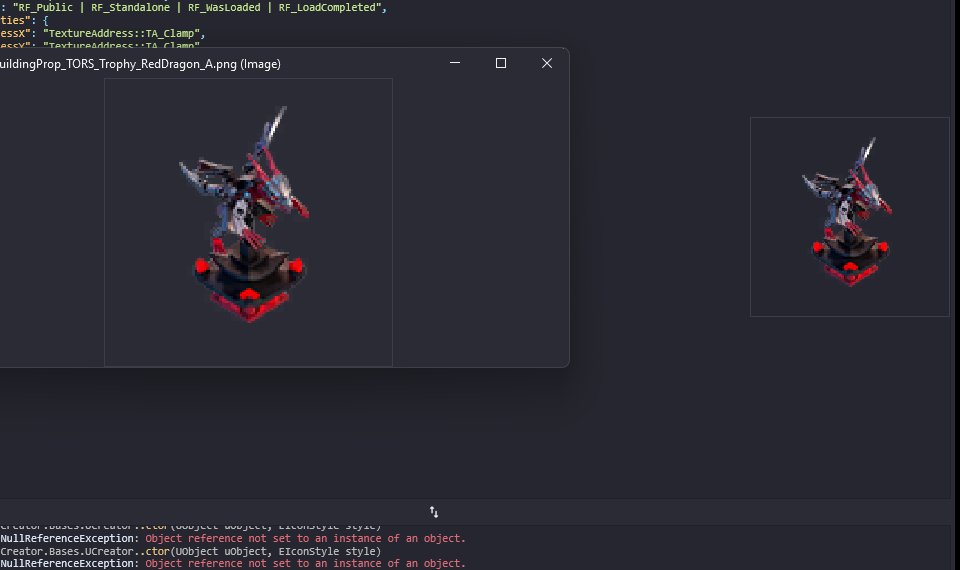Viewport: 960px width, 570px height.
Task: Click the last NullReferenceException log line
Action: tap(233, 563)
